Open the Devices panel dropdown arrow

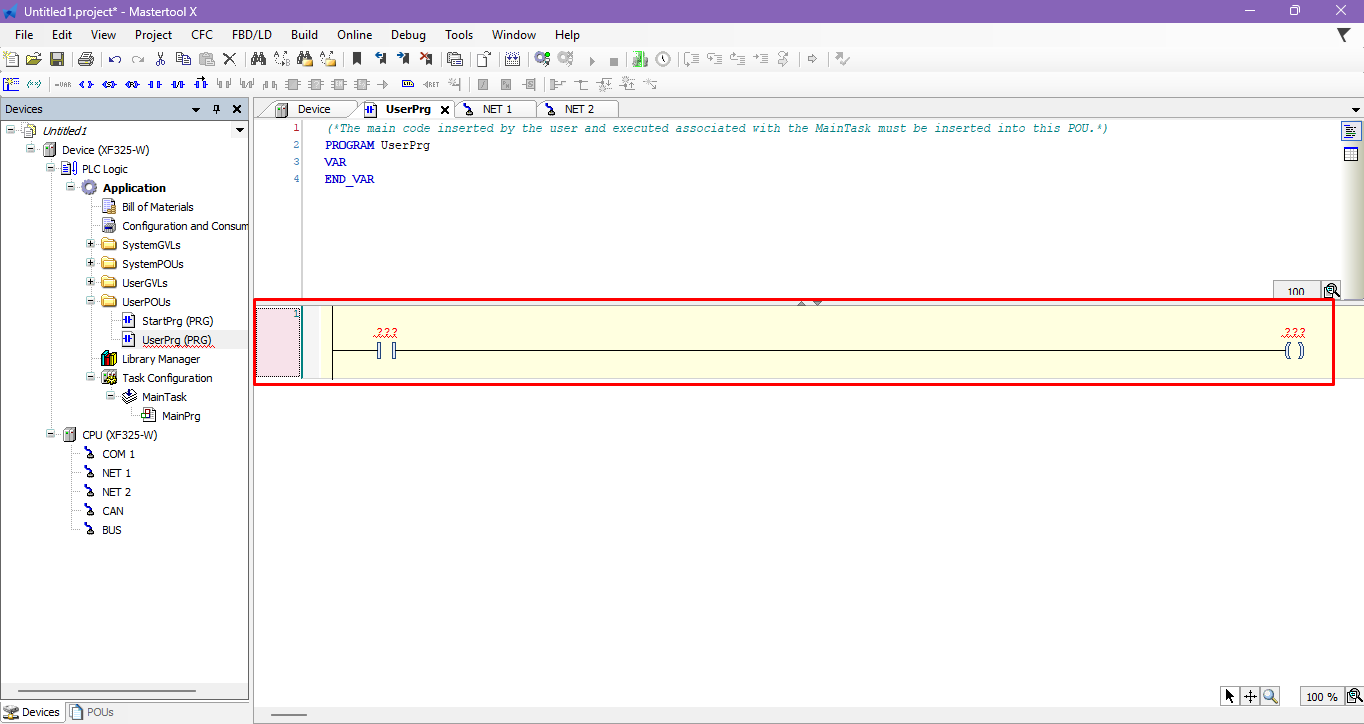pos(197,109)
